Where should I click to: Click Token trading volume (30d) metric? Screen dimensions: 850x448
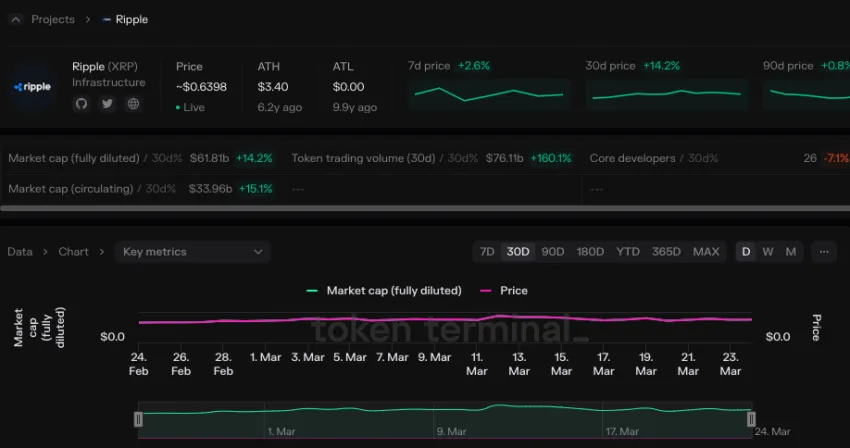tap(432, 158)
